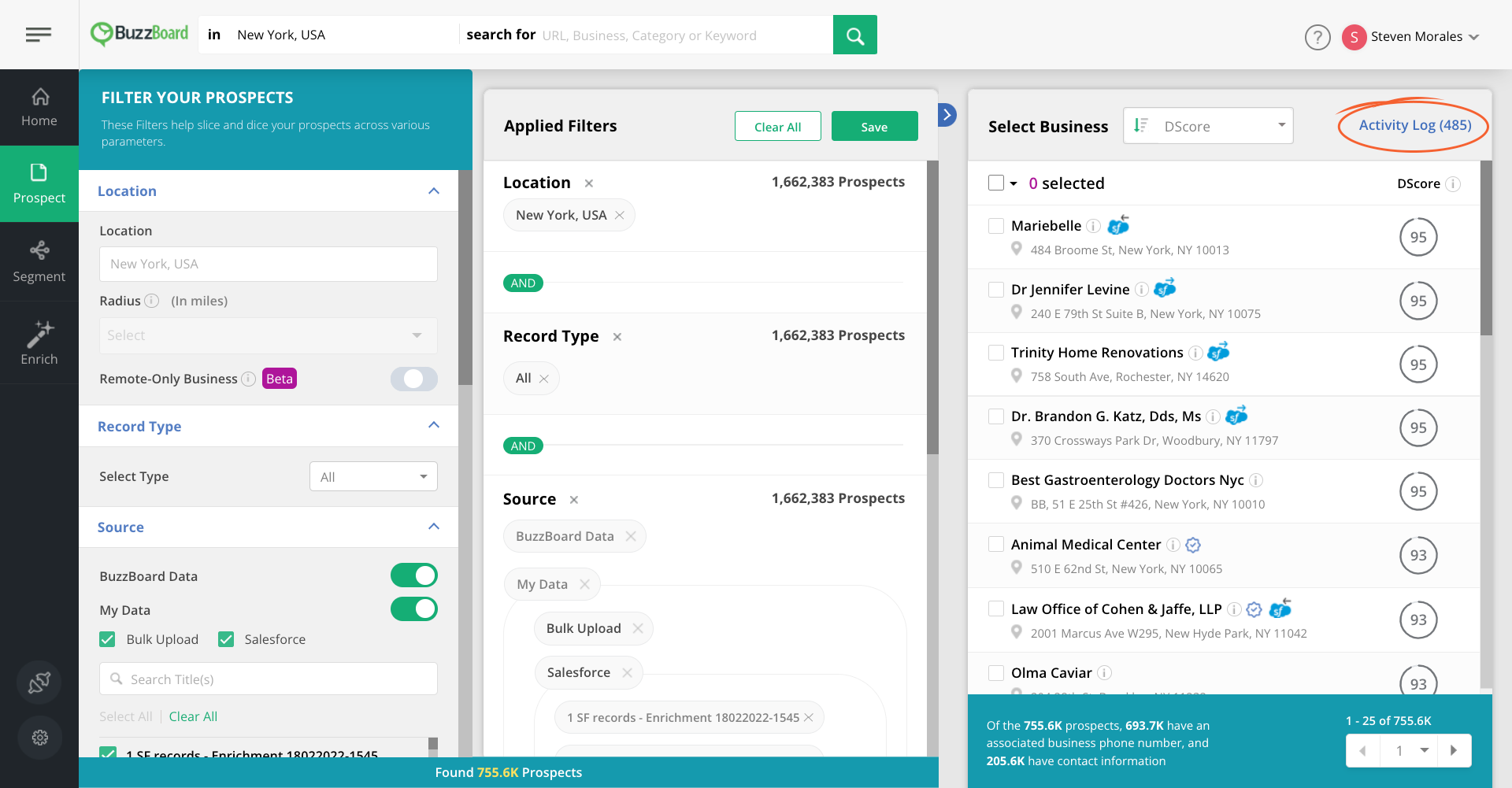Click the Applied Filters panel scrollbar
1512x788 pixels.
pos(932,307)
